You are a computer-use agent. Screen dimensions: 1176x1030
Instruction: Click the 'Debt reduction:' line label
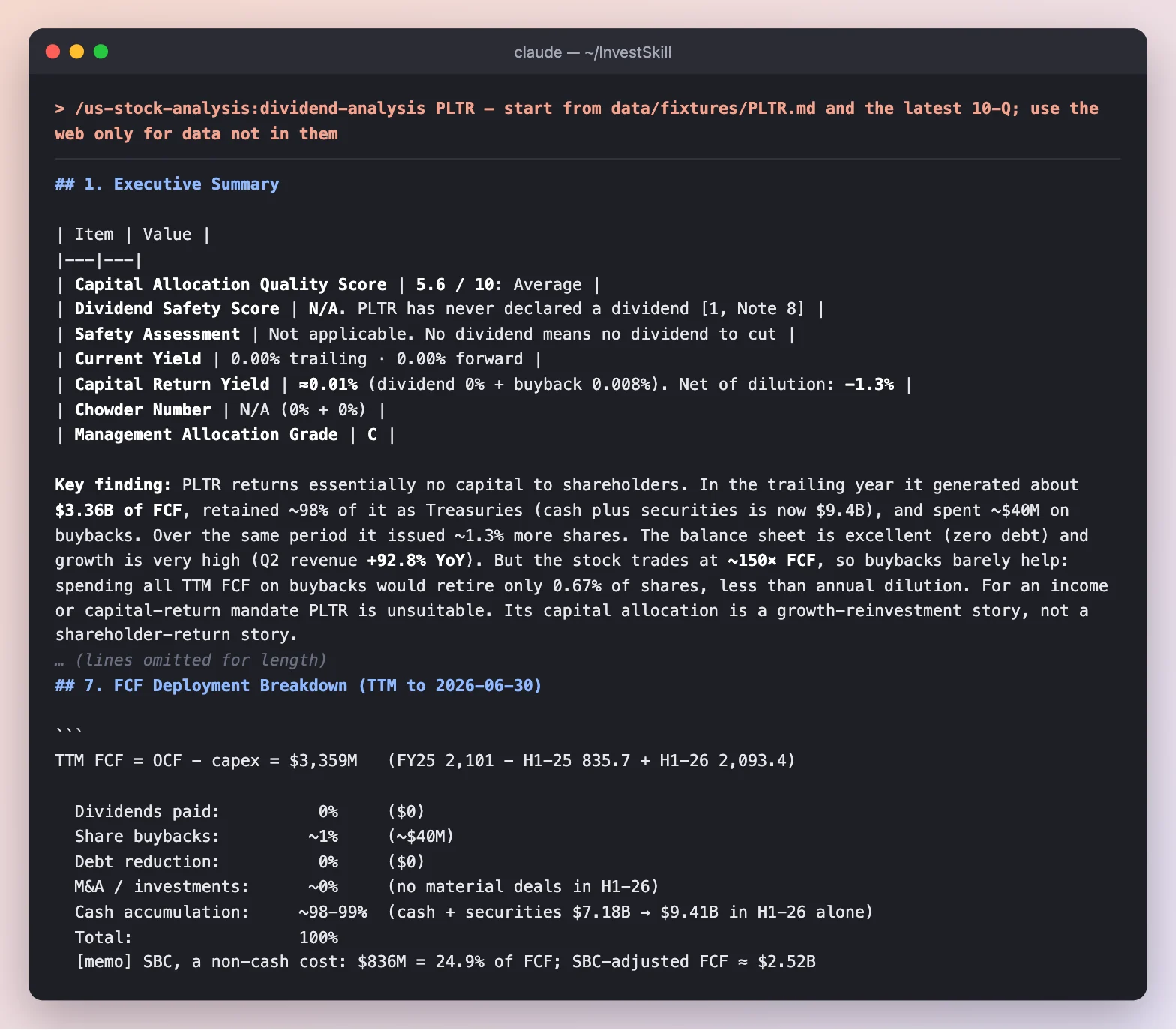[148, 862]
